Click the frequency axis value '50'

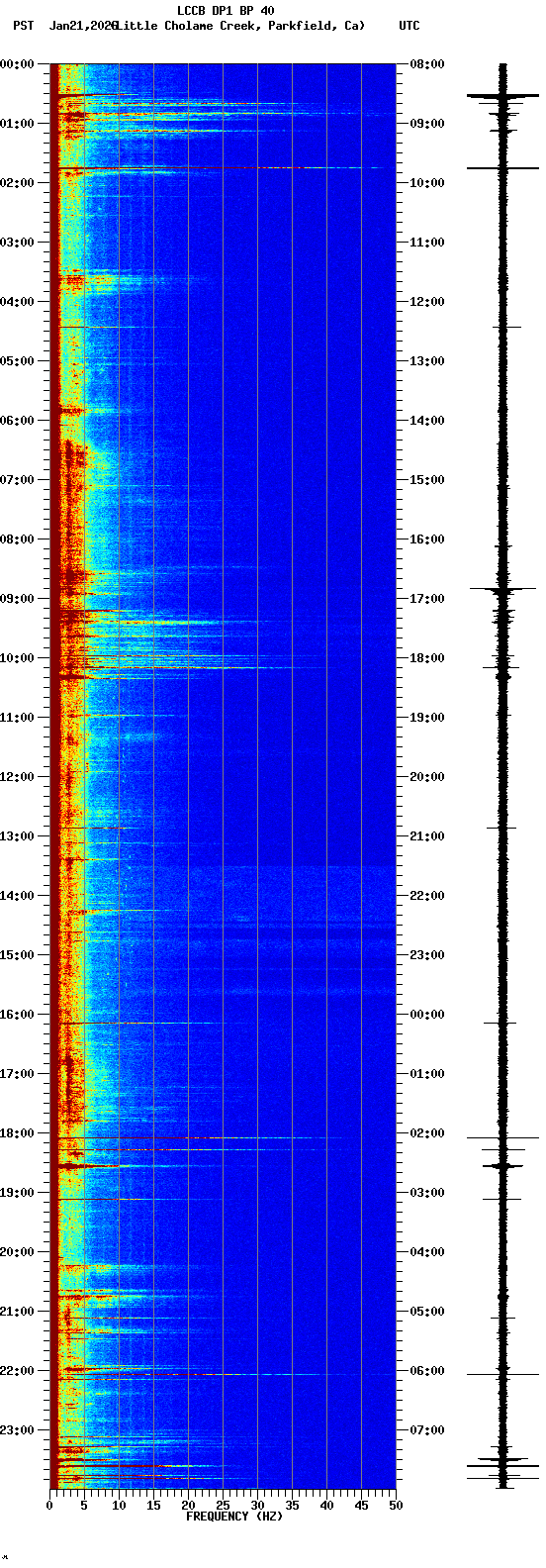[x=396, y=1506]
